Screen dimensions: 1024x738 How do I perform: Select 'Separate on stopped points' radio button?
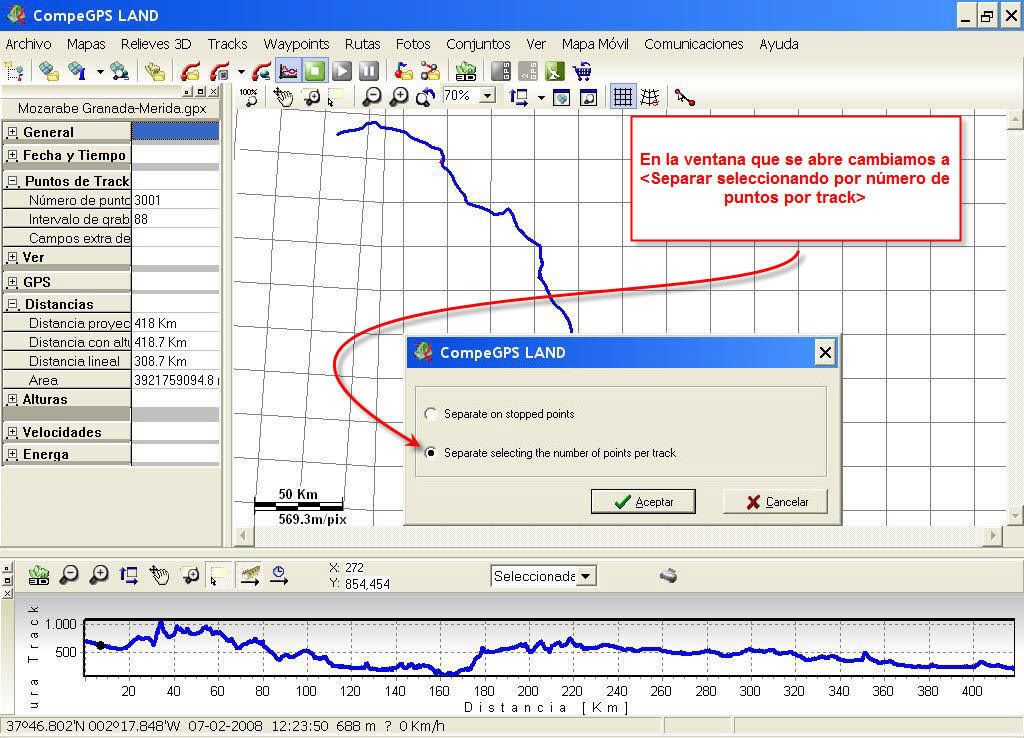430,414
